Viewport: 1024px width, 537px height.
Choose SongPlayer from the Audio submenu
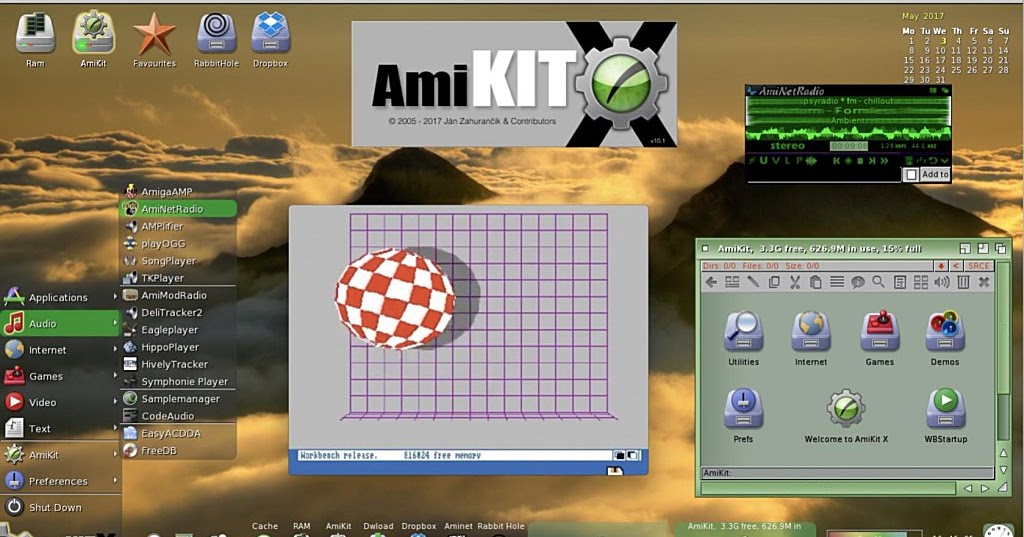tap(178, 261)
